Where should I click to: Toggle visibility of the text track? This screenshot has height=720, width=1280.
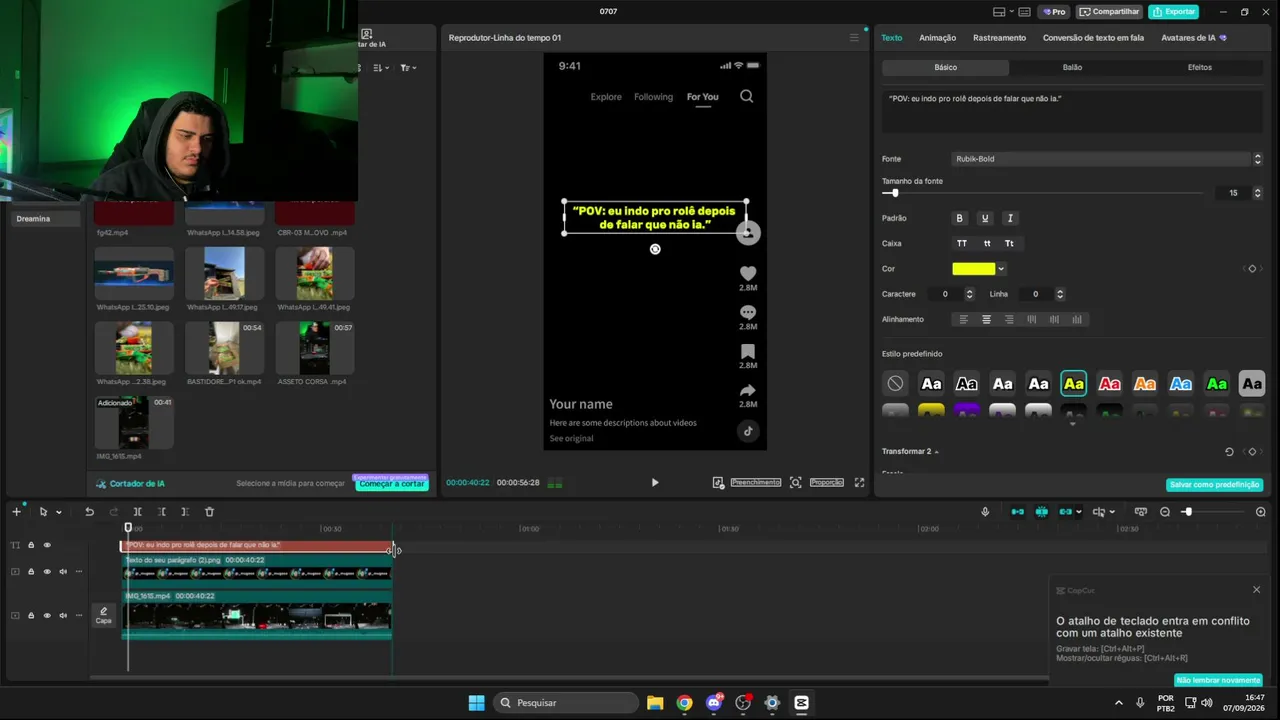pyautogui.click(x=46, y=545)
